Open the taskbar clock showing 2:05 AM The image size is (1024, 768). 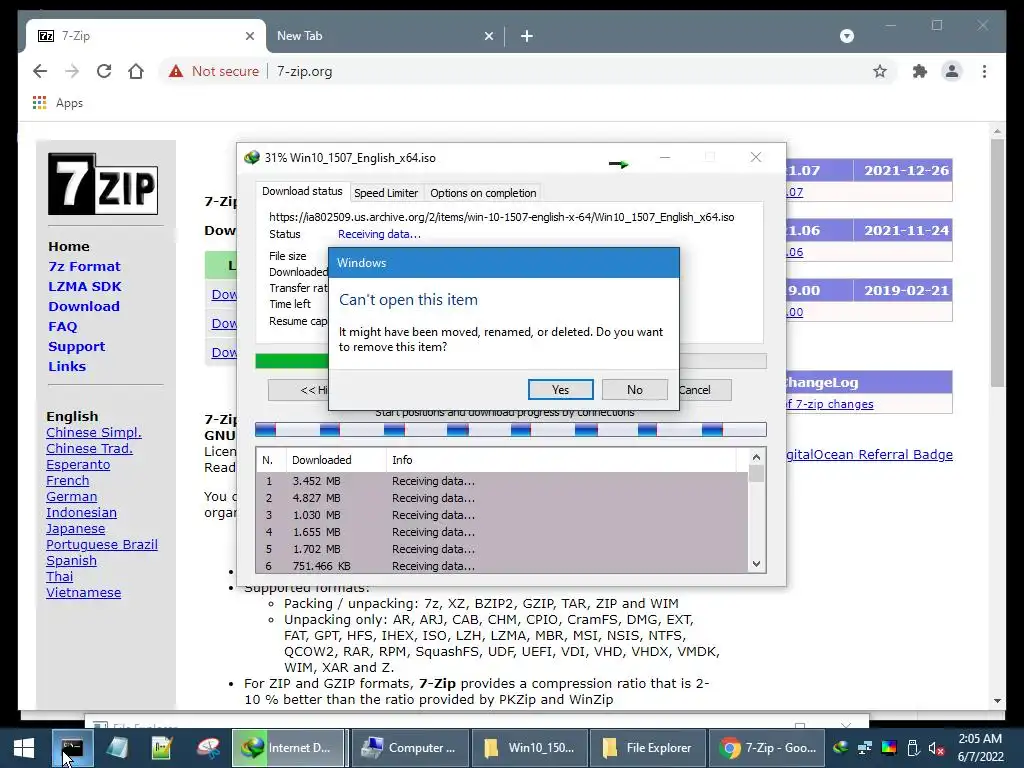pos(980,748)
